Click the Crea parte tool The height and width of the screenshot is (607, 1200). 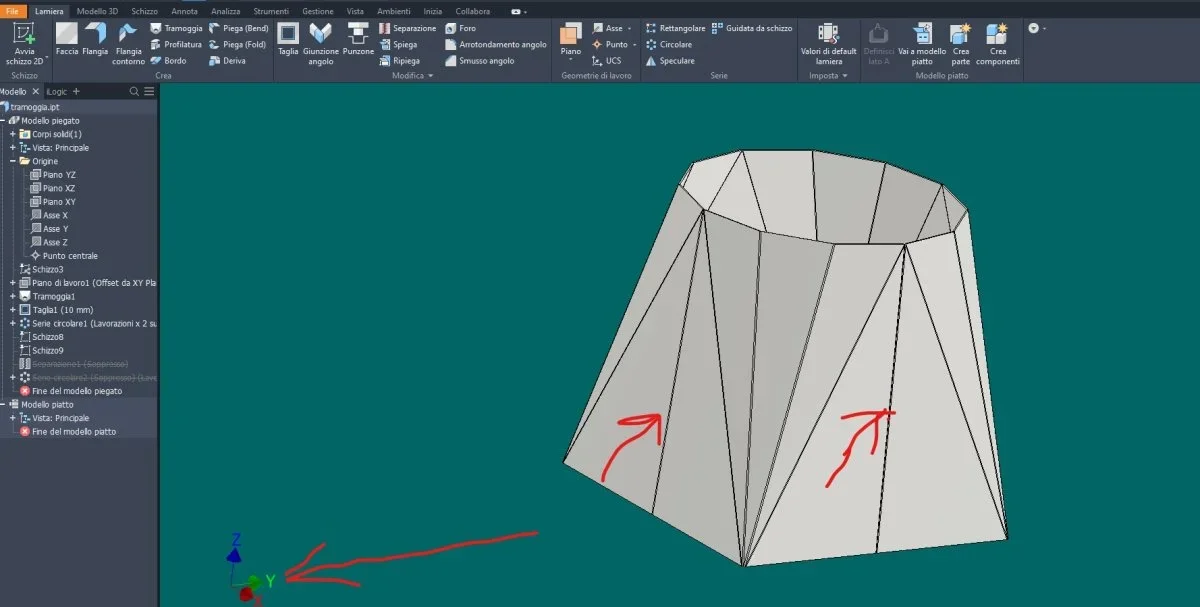[960, 44]
